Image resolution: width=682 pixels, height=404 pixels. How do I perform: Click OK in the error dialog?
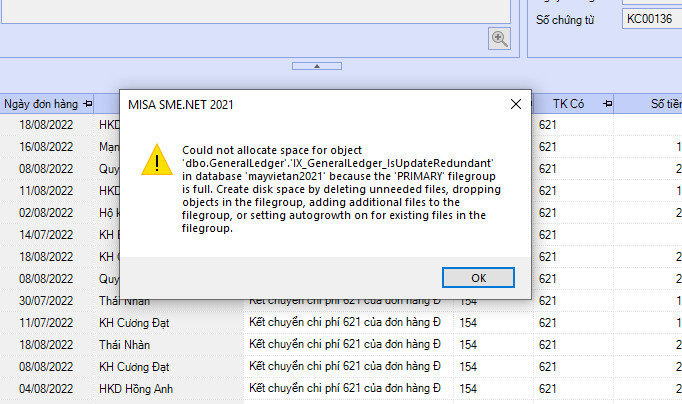point(478,278)
